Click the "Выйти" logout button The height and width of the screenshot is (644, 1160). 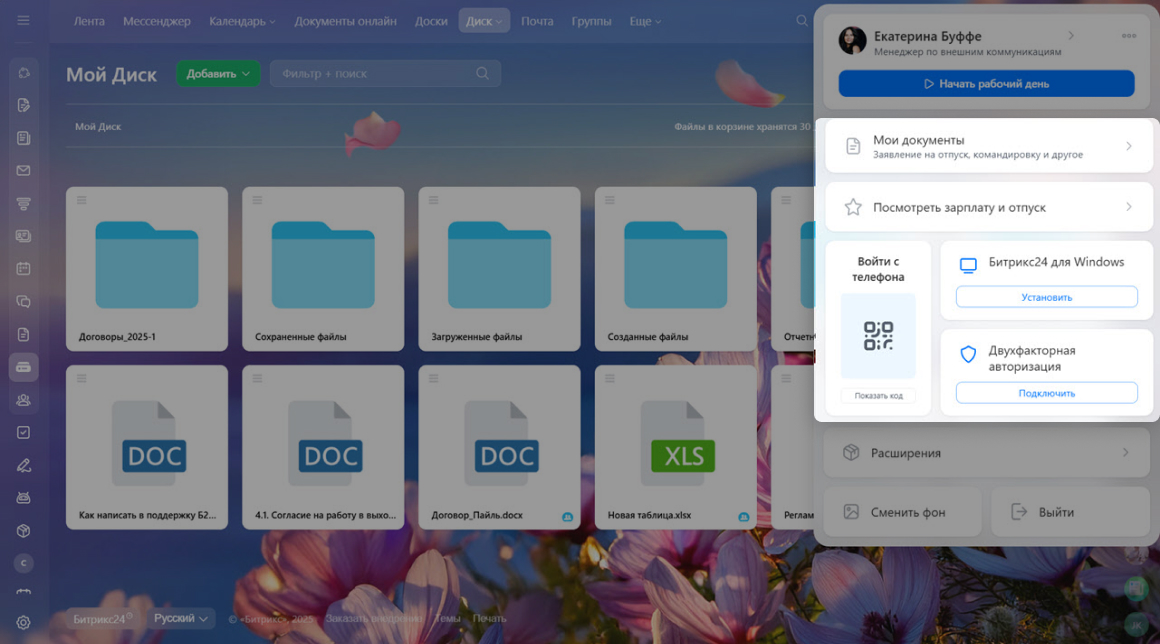(x=1070, y=512)
